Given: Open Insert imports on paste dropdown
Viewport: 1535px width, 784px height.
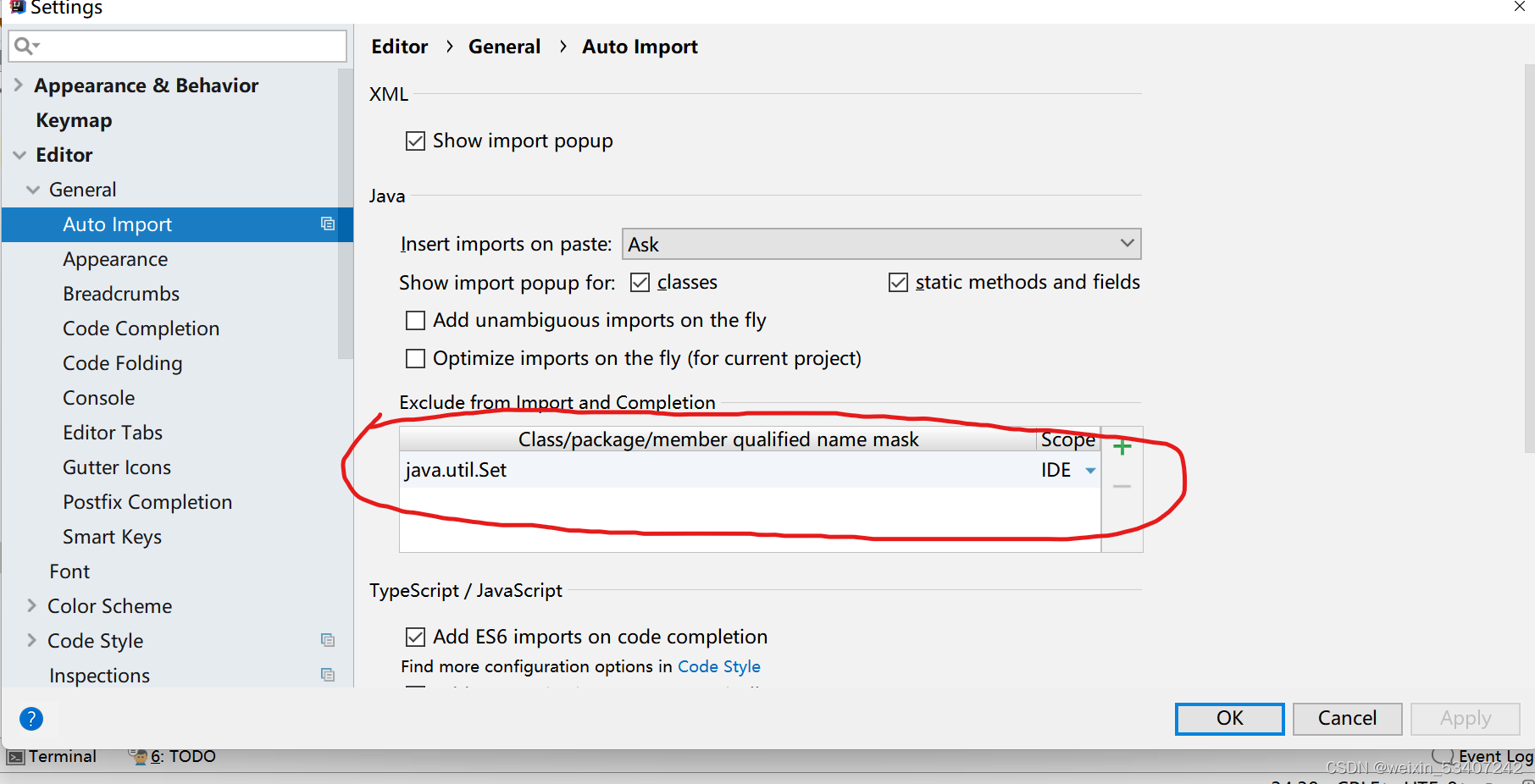Looking at the screenshot, I should (882, 244).
